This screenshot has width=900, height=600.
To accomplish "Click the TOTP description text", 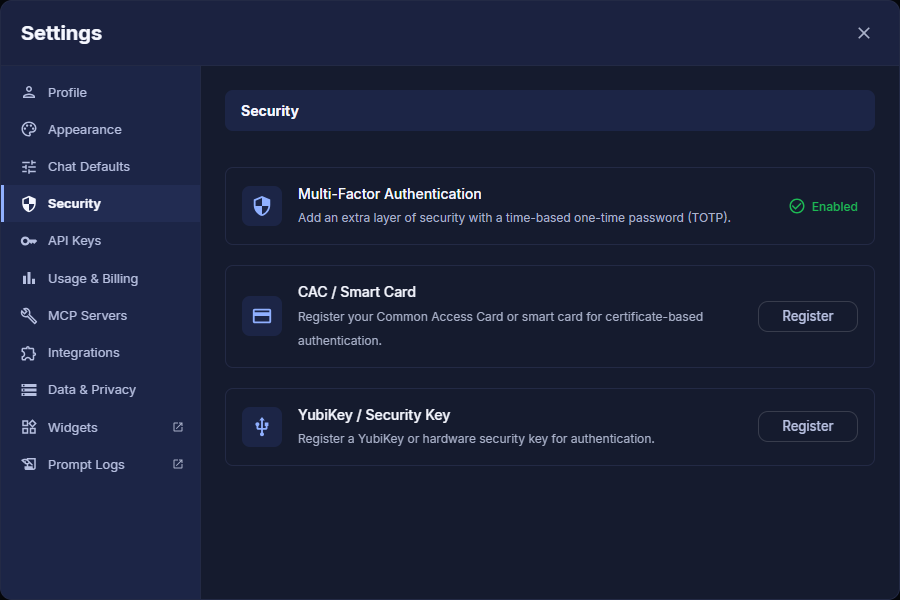I will point(514,218).
